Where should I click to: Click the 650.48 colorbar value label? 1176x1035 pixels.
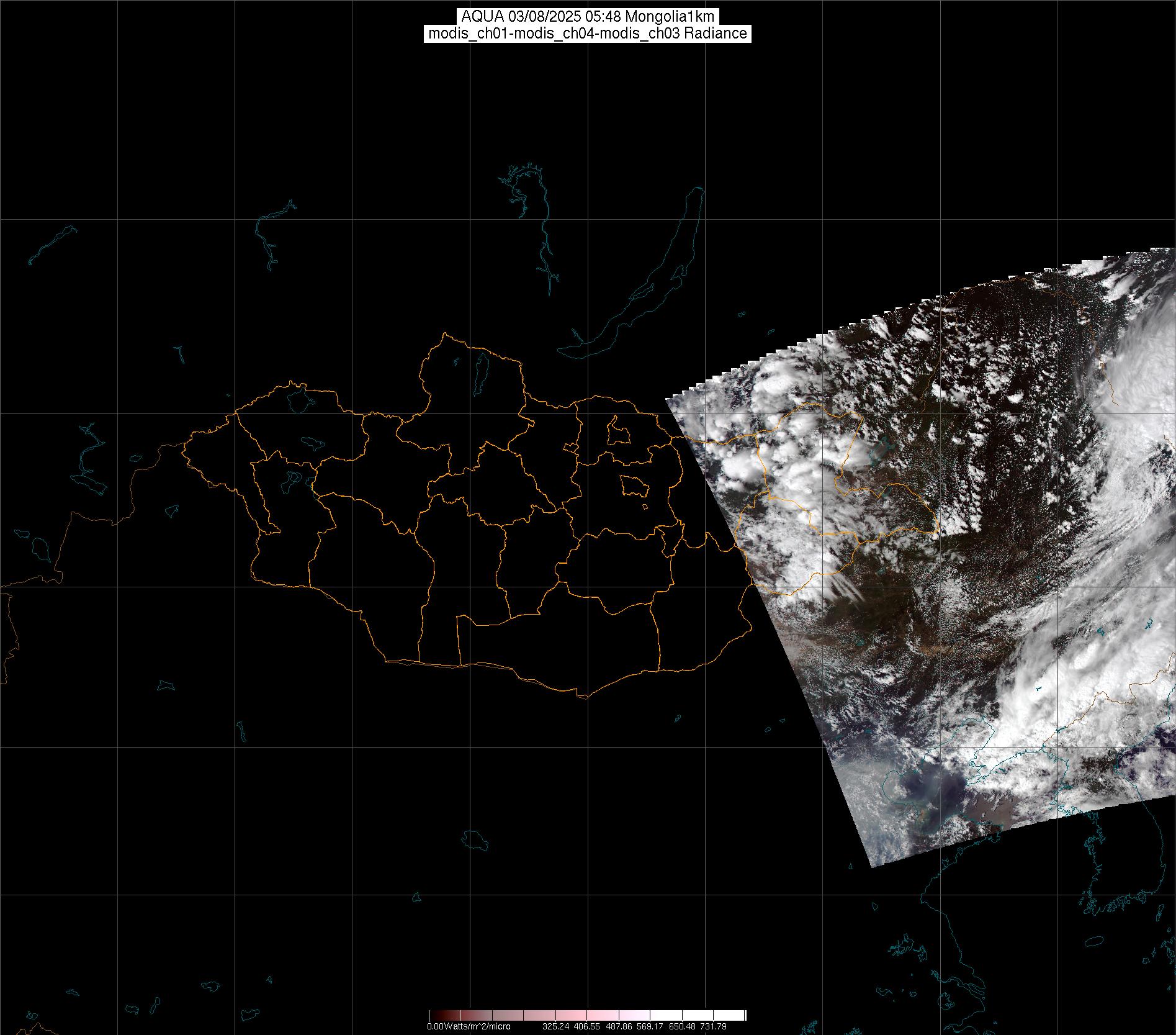click(x=682, y=1026)
